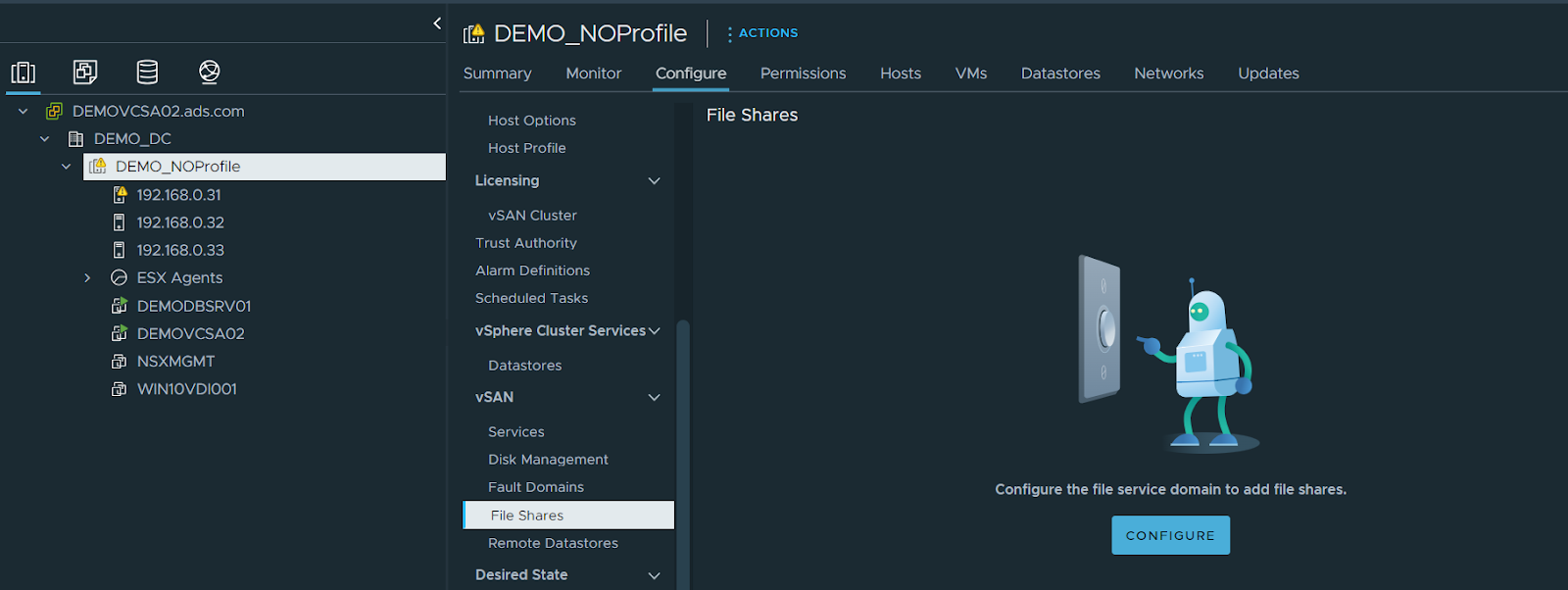Image resolution: width=1568 pixels, height=590 pixels.
Task: Open Trust Authority settings
Action: click(526, 242)
